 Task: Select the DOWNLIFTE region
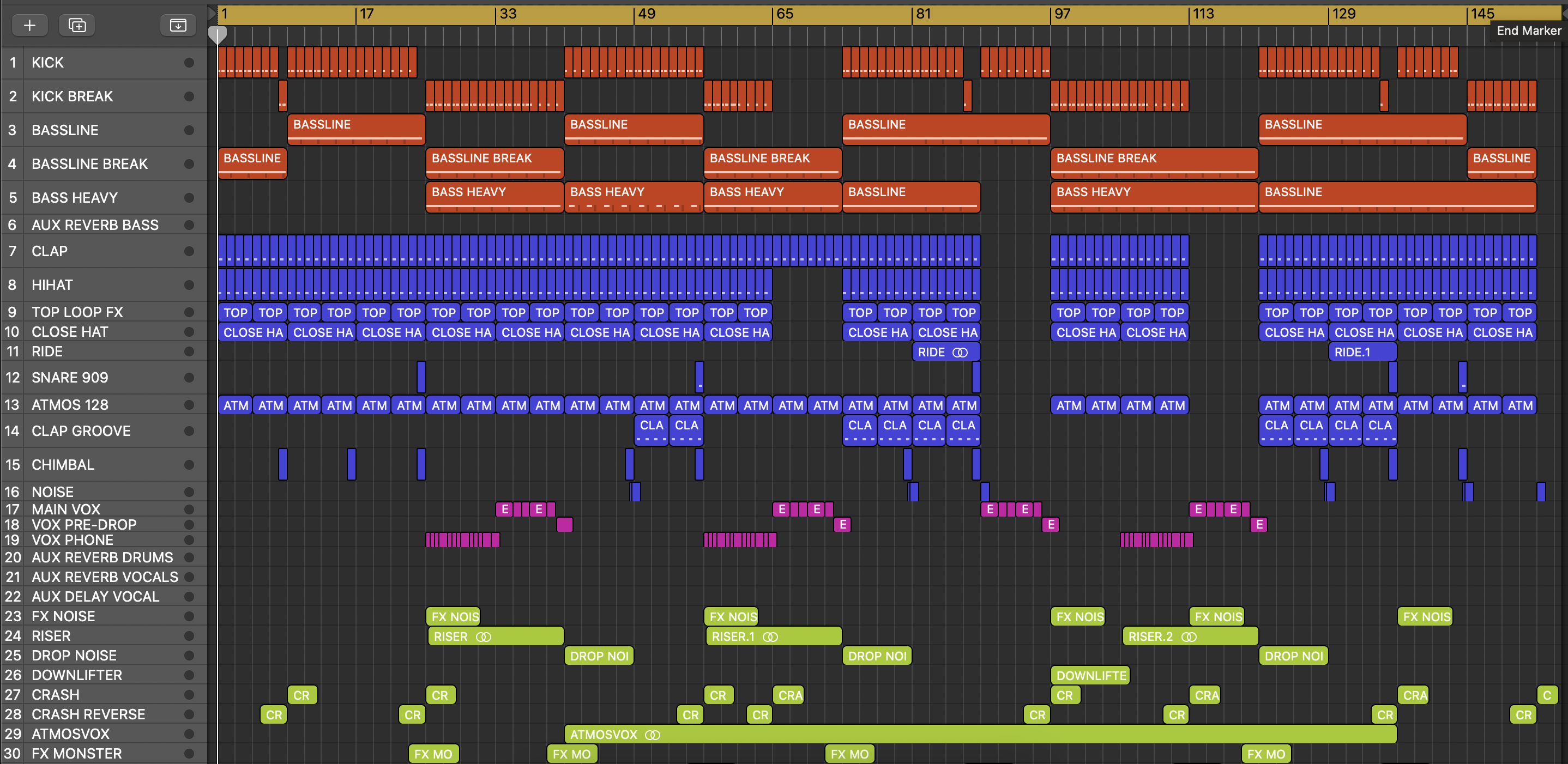[x=1090, y=675]
